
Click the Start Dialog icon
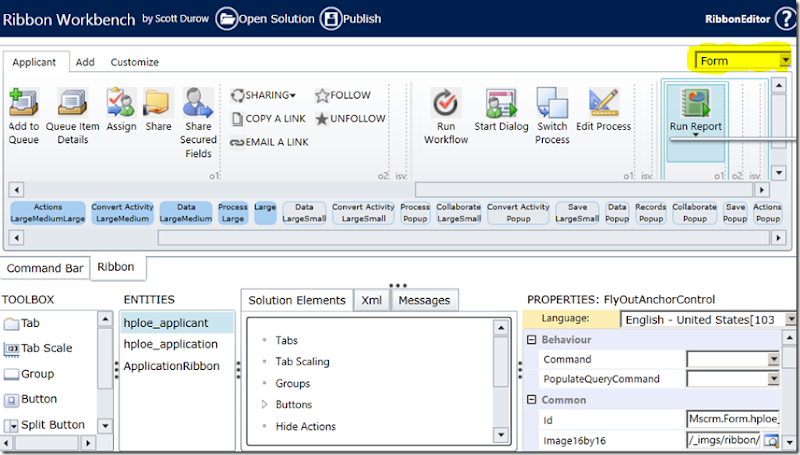tap(500, 103)
